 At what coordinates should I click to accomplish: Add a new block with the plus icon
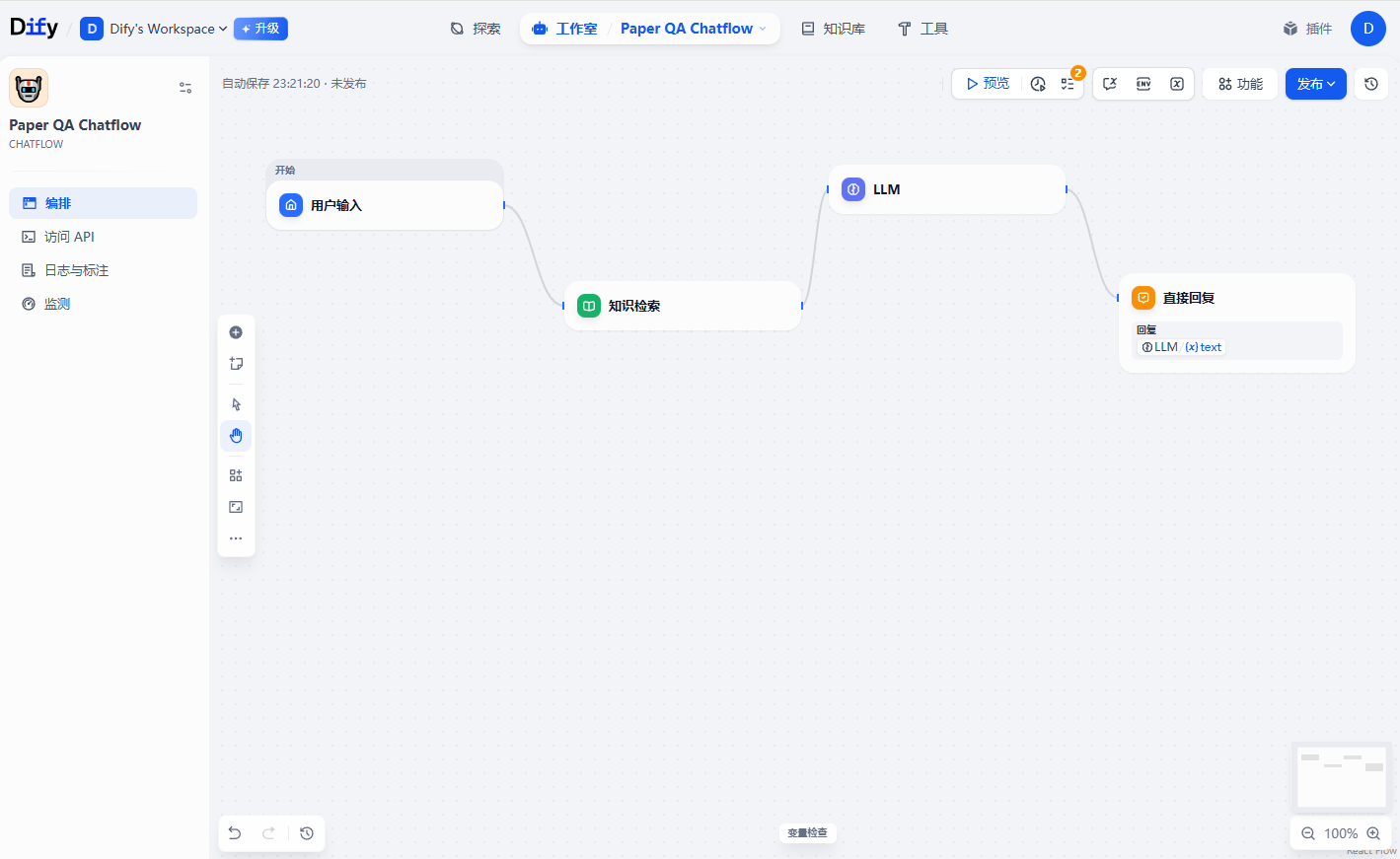(236, 332)
